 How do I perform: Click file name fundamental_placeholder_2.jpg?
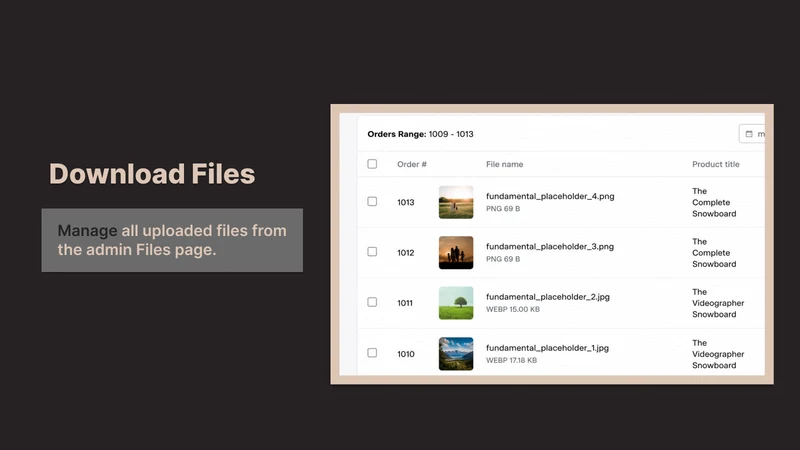pos(547,297)
